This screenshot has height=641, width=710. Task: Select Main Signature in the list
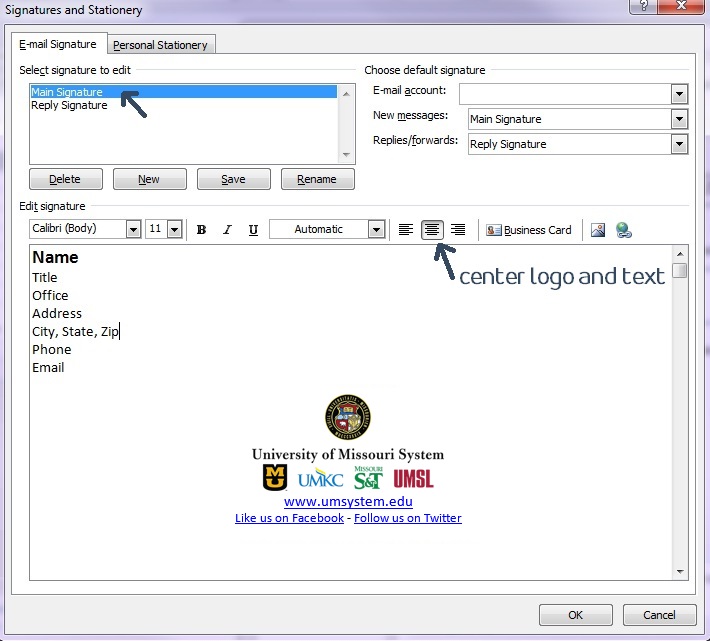[183, 92]
